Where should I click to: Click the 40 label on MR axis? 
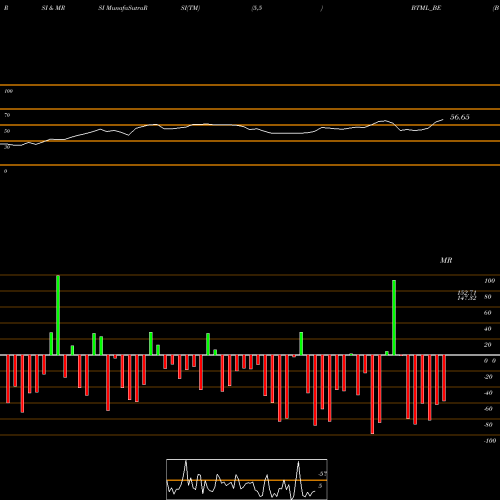[x=488, y=329]
